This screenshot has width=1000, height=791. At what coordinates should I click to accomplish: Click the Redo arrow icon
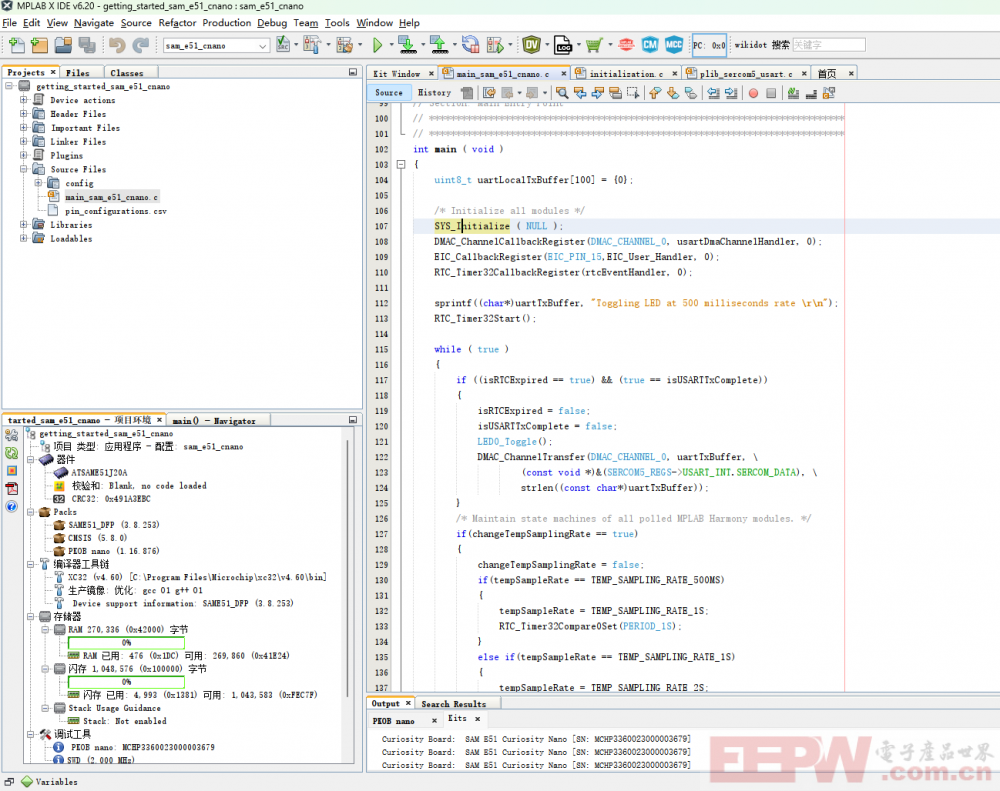coord(140,45)
